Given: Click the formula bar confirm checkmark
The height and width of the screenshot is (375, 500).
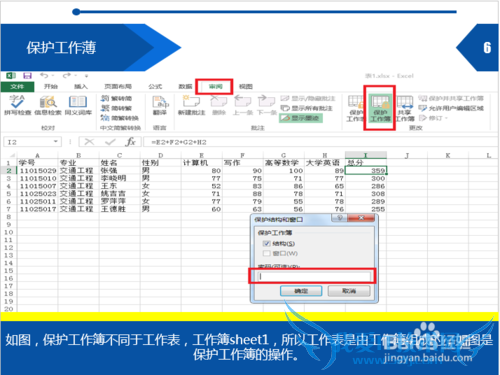Looking at the screenshot, I should tap(110, 142).
